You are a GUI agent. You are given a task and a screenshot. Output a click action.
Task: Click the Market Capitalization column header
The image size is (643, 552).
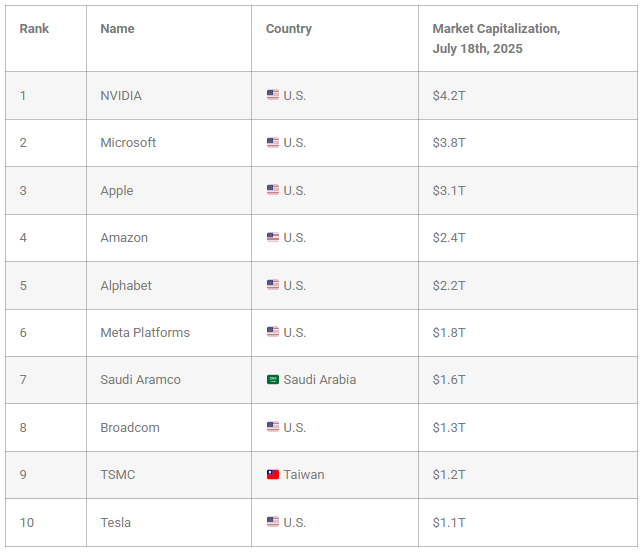pyautogui.click(x=496, y=39)
